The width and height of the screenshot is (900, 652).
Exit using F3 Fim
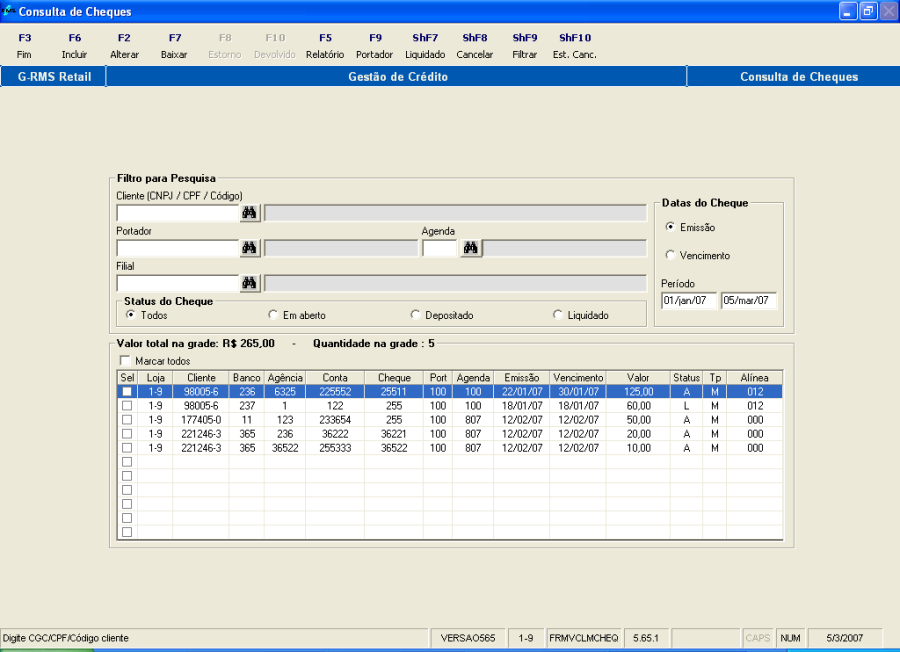click(24, 46)
